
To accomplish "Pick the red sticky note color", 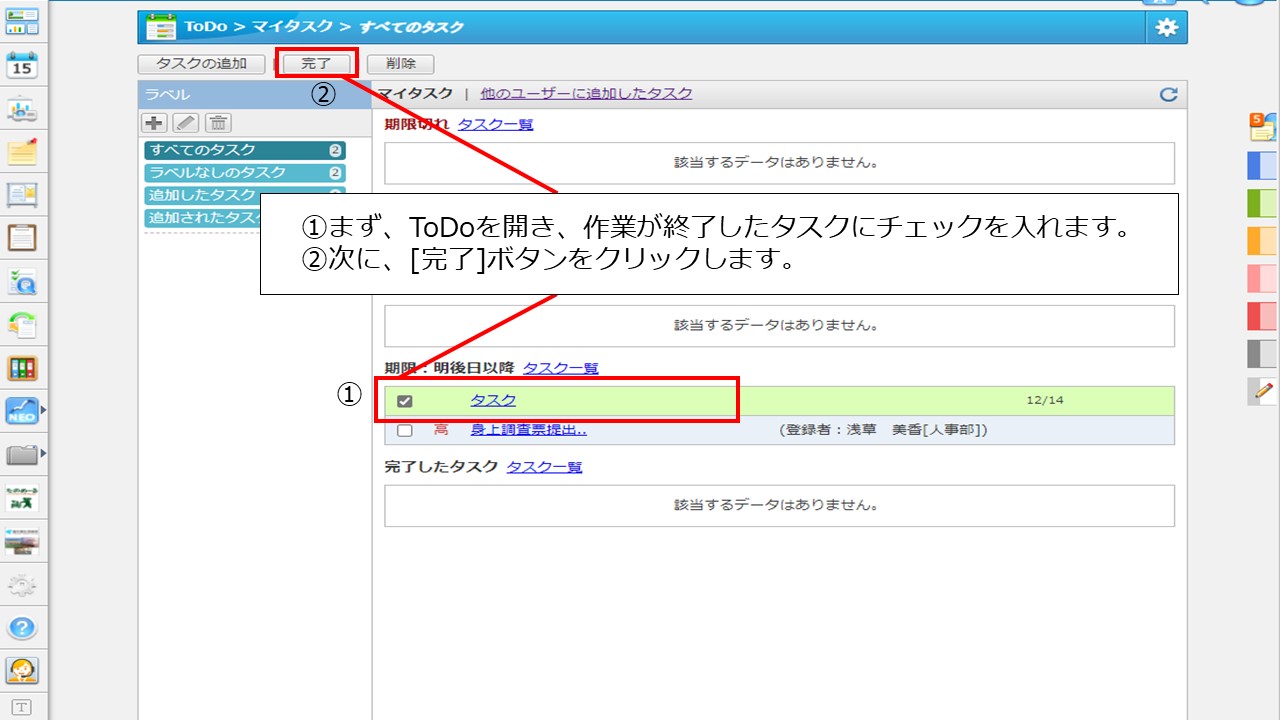I will [x=1263, y=316].
